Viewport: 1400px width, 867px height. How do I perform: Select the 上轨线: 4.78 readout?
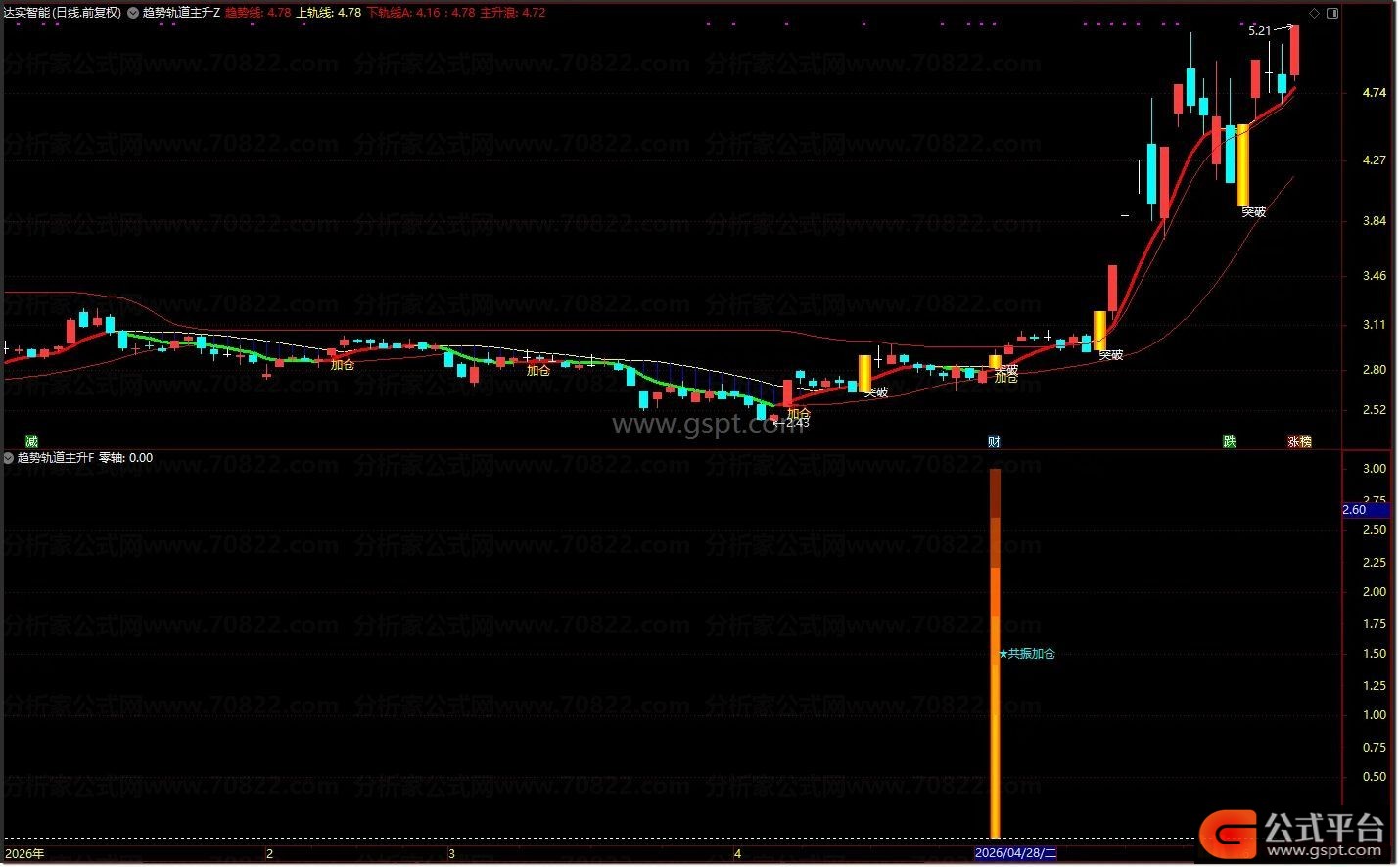329,13
